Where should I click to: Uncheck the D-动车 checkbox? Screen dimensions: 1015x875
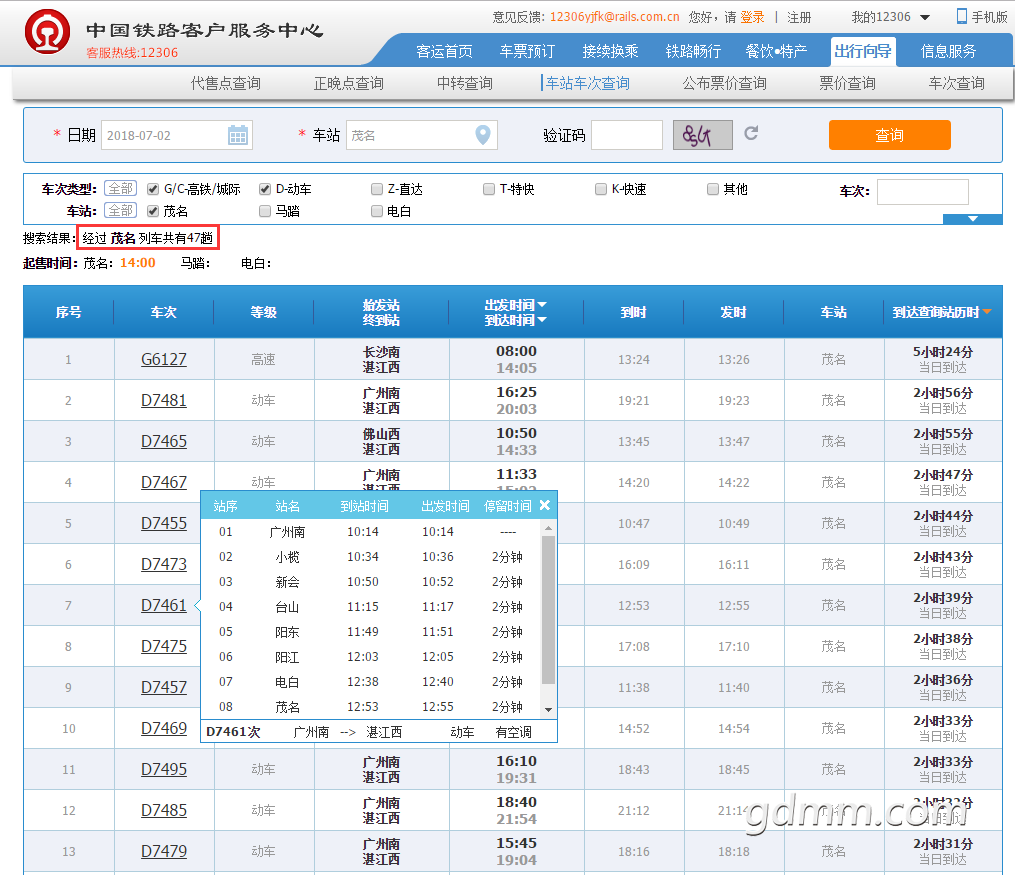265,189
